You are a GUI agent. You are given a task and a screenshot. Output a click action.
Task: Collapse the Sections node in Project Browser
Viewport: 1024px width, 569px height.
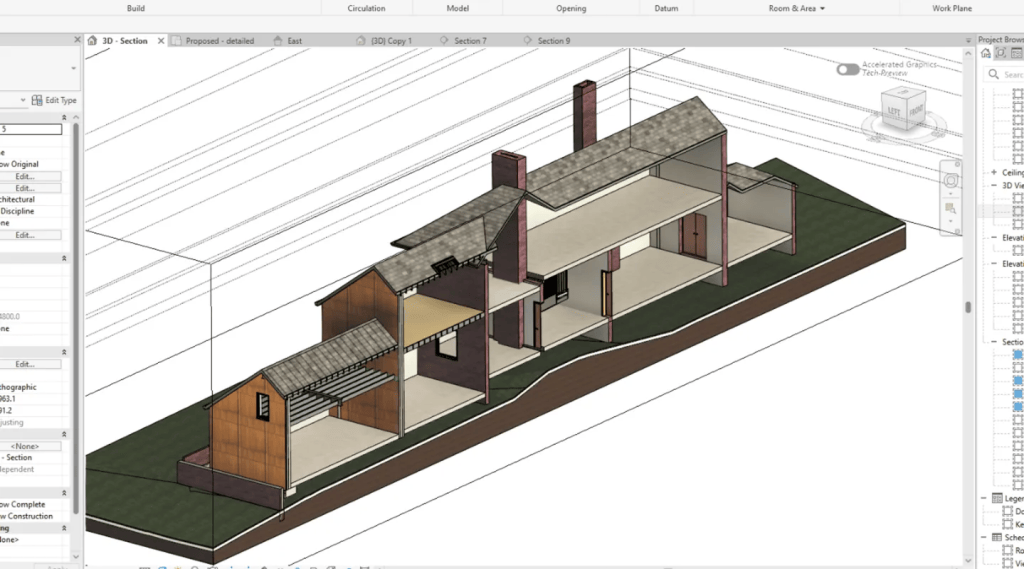[993, 342]
